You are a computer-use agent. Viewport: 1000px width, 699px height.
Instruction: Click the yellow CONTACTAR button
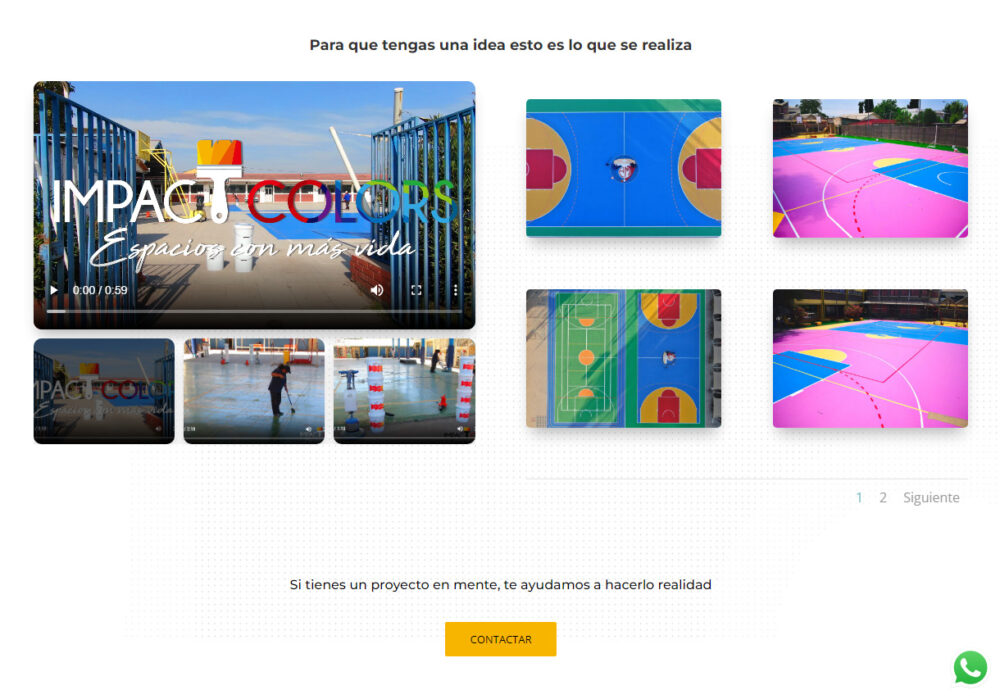501,639
